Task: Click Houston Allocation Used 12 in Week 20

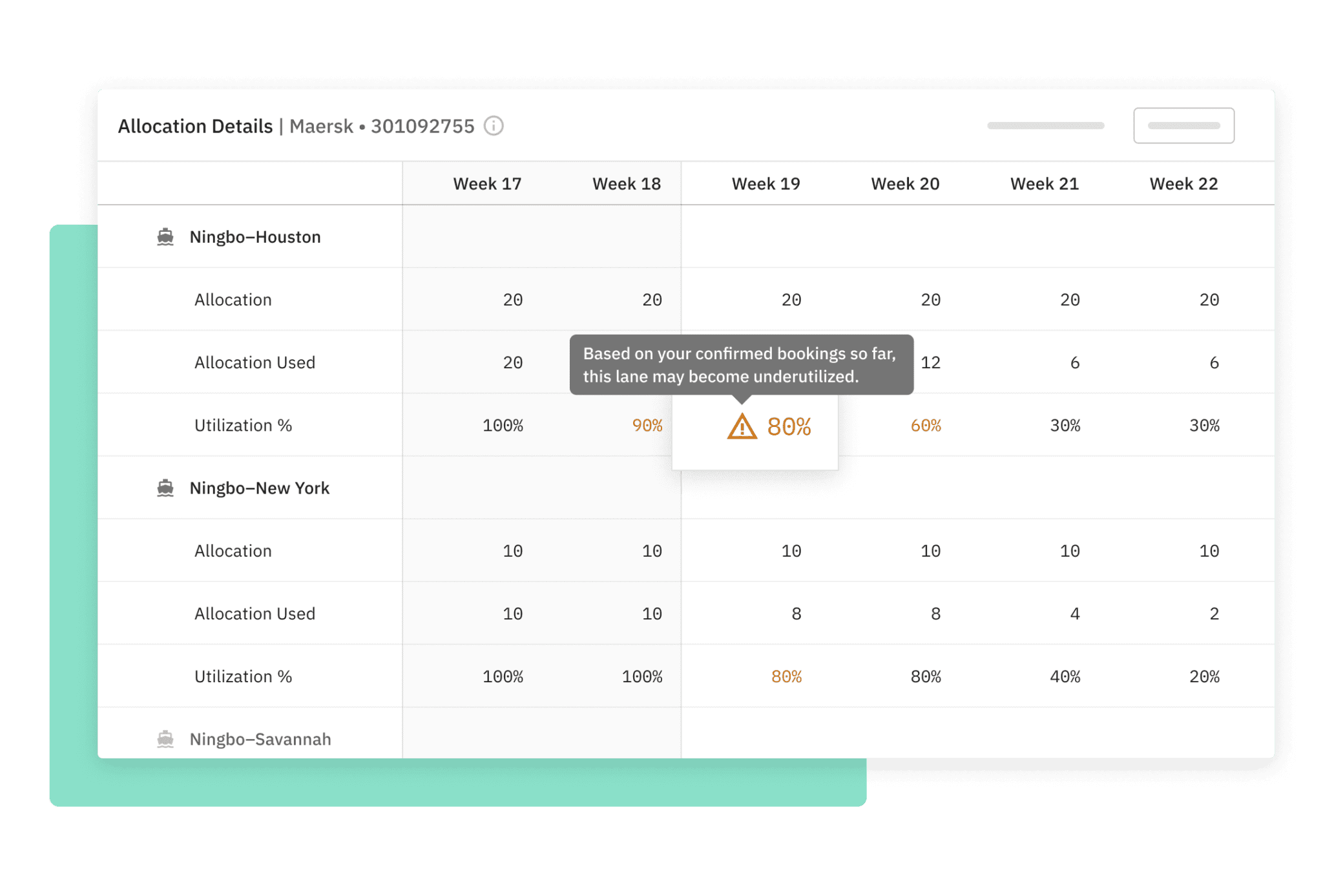Action: (930, 362)
